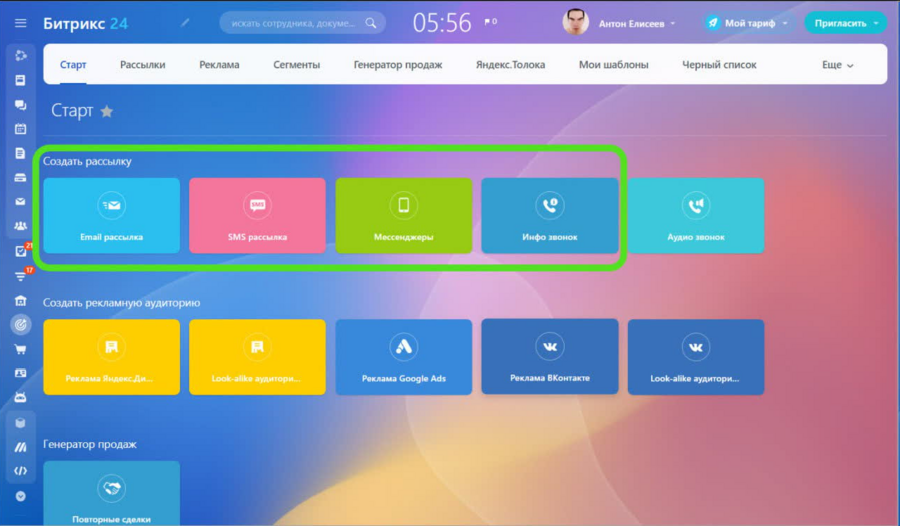Create an SMS рассылка

coord(257,215)
